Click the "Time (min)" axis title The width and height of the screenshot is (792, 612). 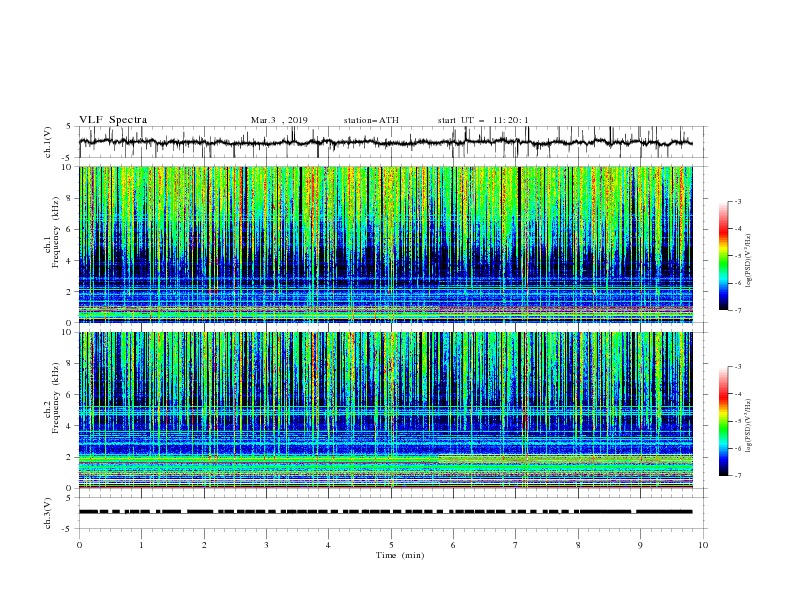tap(400, 555)
